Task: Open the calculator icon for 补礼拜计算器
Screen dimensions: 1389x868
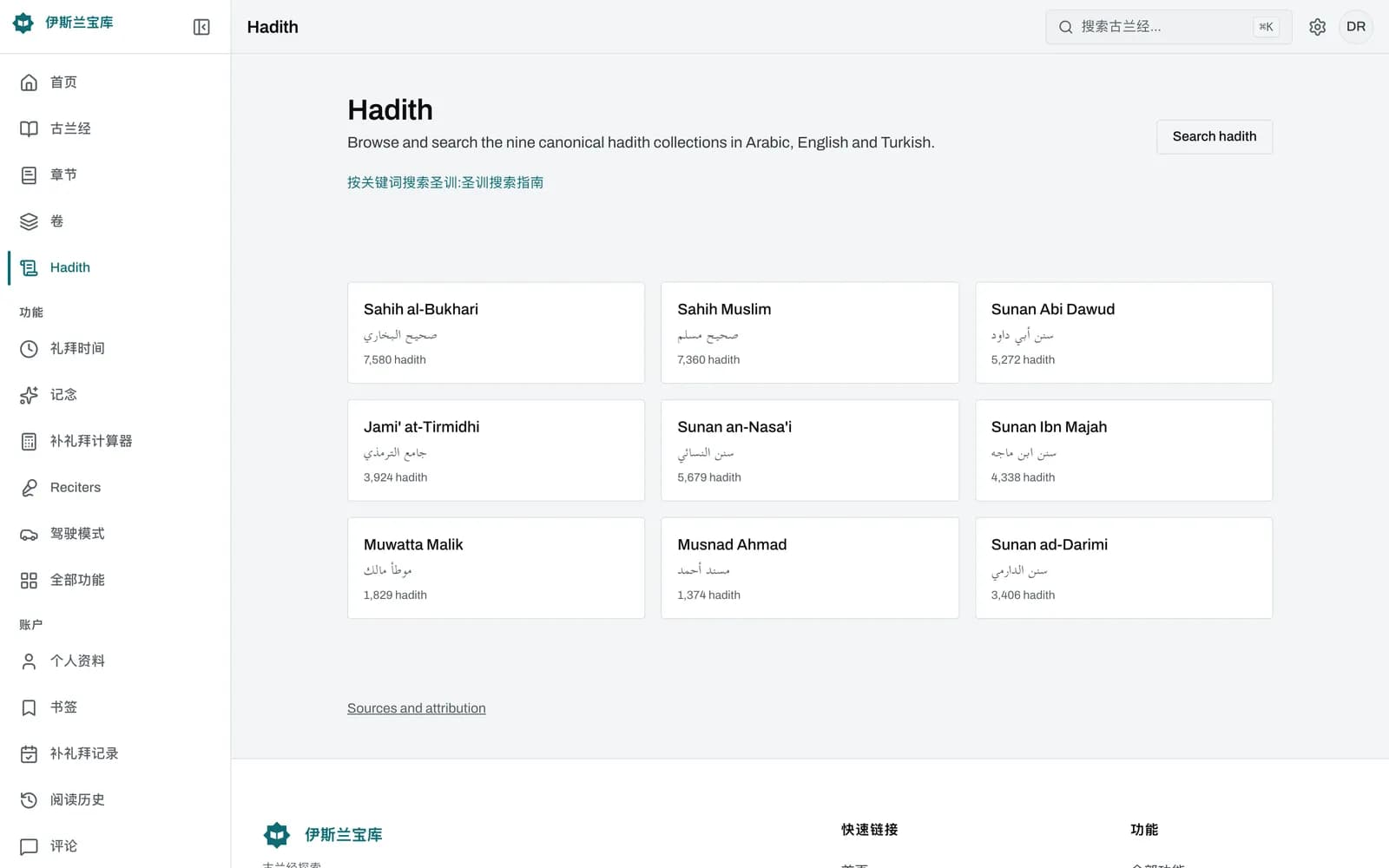Action: click(x=29, y=441)
